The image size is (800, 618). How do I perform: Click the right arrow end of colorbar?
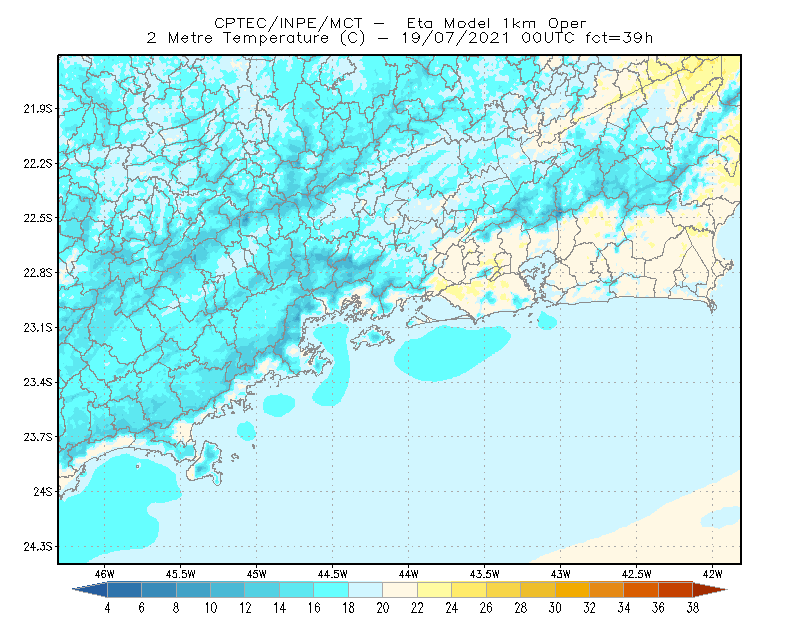(x=710, y=590)
